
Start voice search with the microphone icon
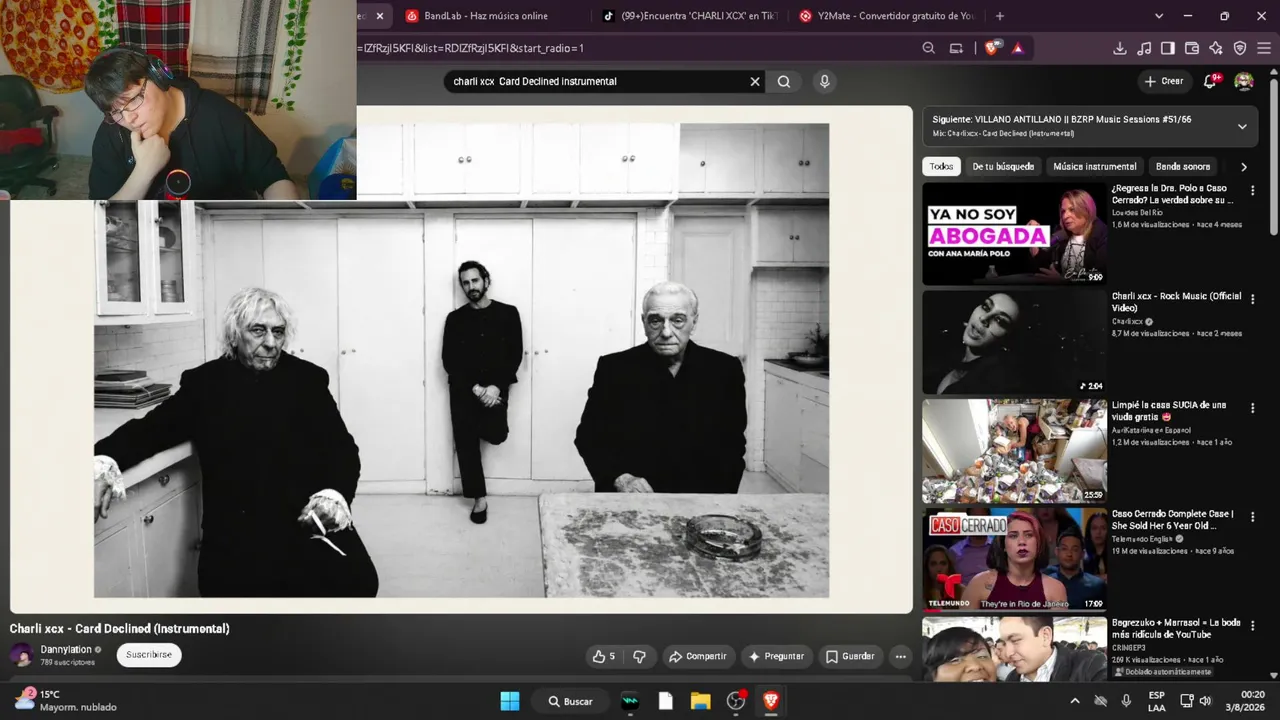tap(824, 82)
